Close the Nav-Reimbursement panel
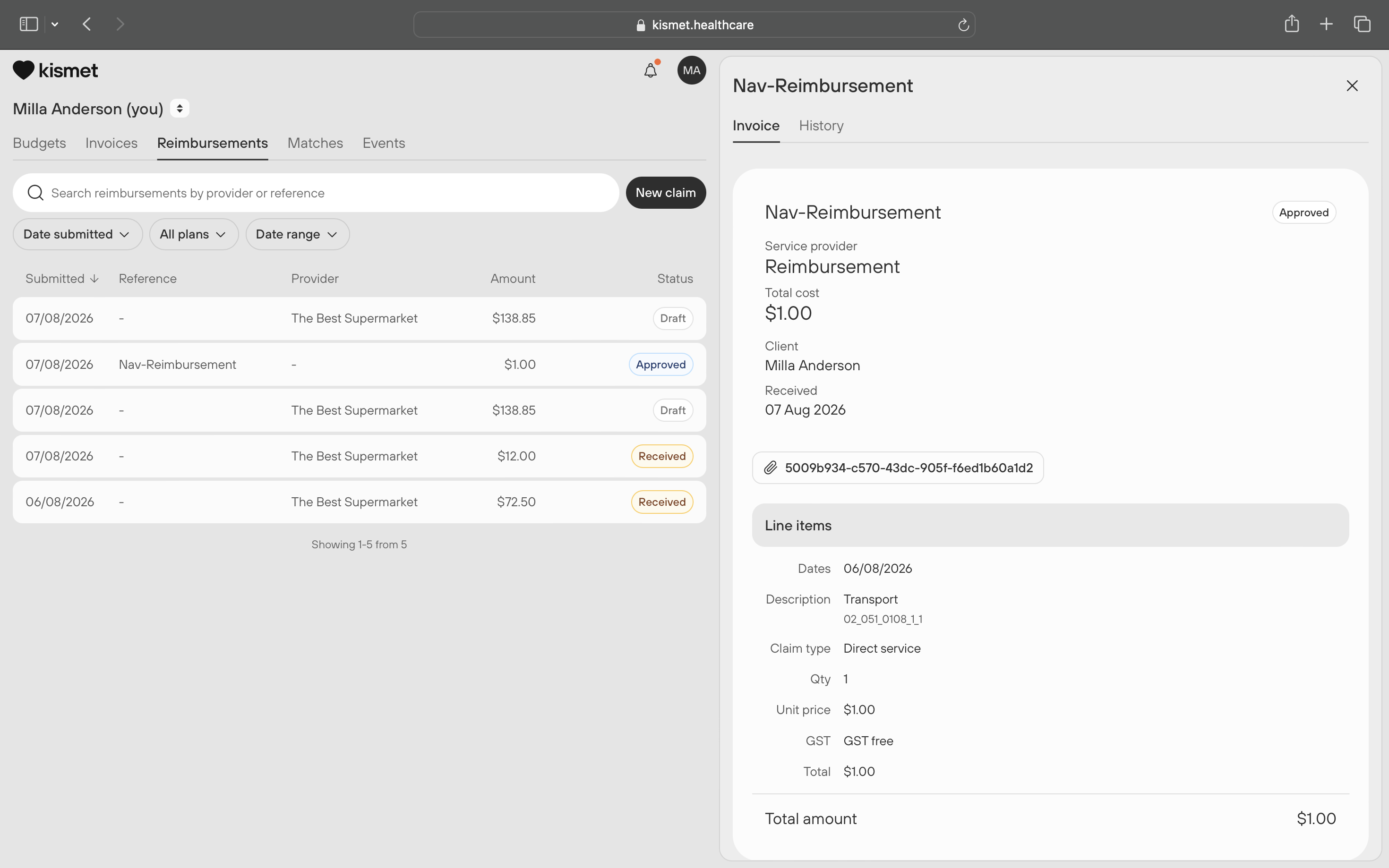This screenshot has width=1389, height=868. click(1352, 85)
